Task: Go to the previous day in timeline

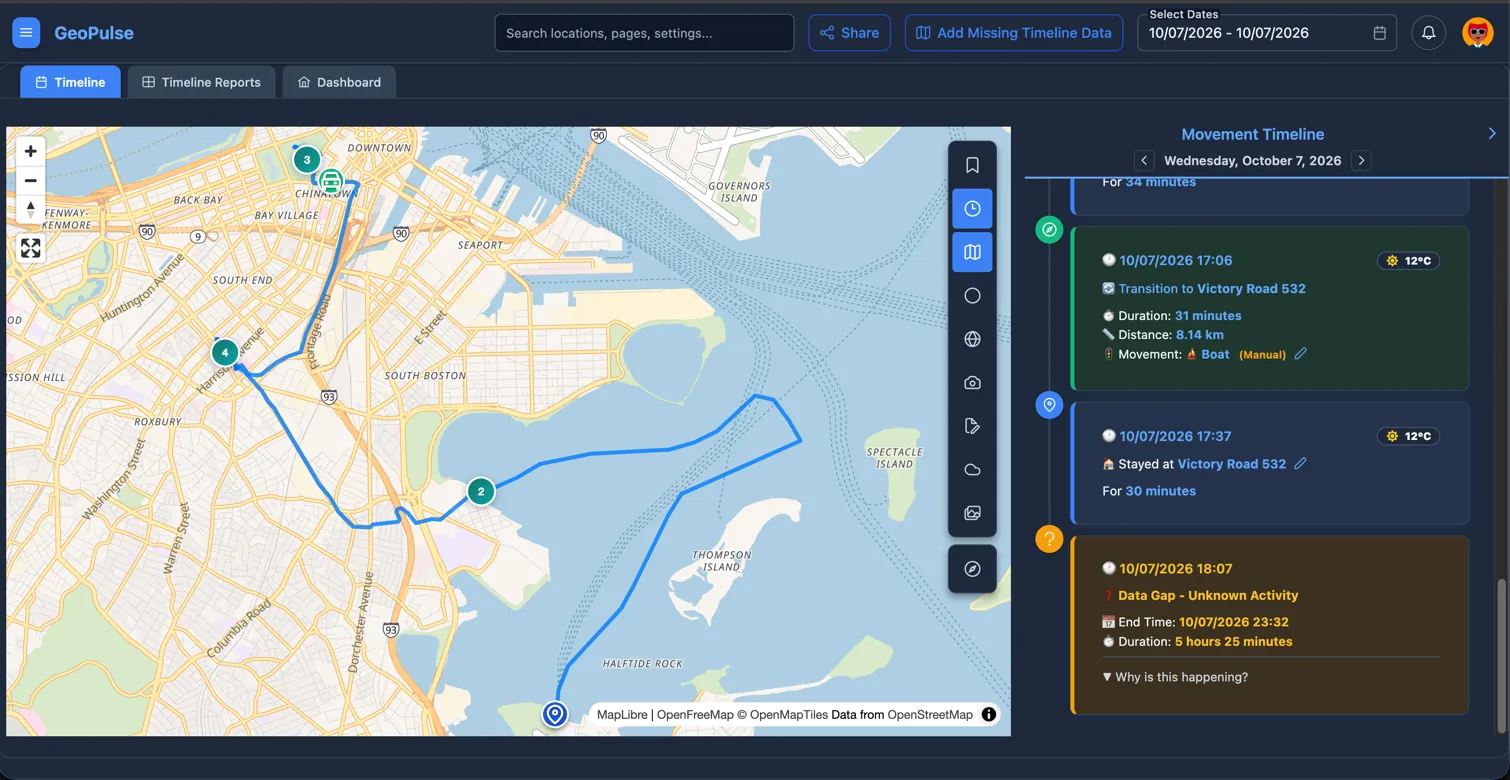Action: click(x=1144, y=160)
